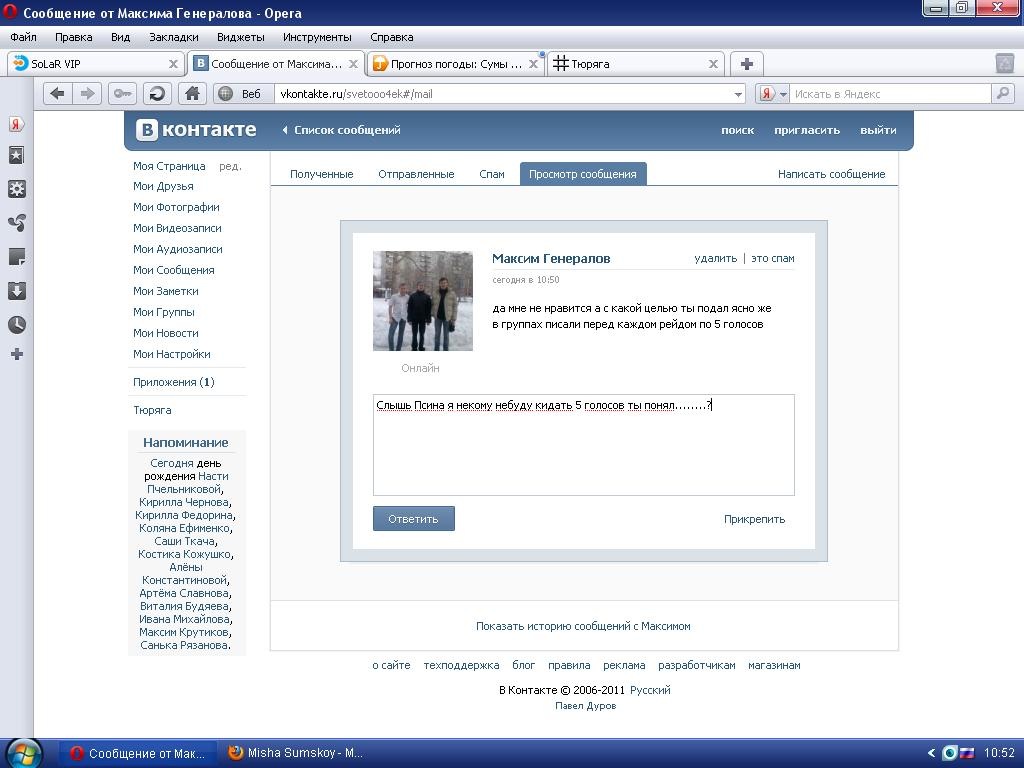Click in the Искать в Яндекс search field
Image resolution: width=1024 pixels, height=768 pixels.
[890, 94]
